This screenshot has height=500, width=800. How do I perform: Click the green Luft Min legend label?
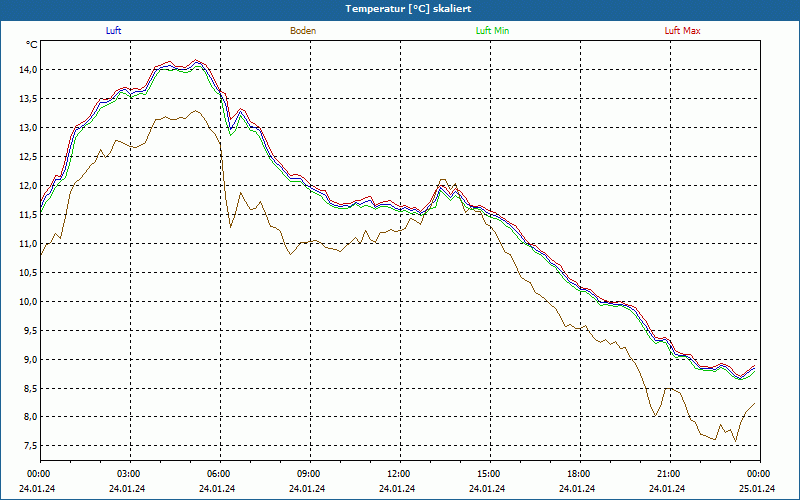tap(492, 31)
